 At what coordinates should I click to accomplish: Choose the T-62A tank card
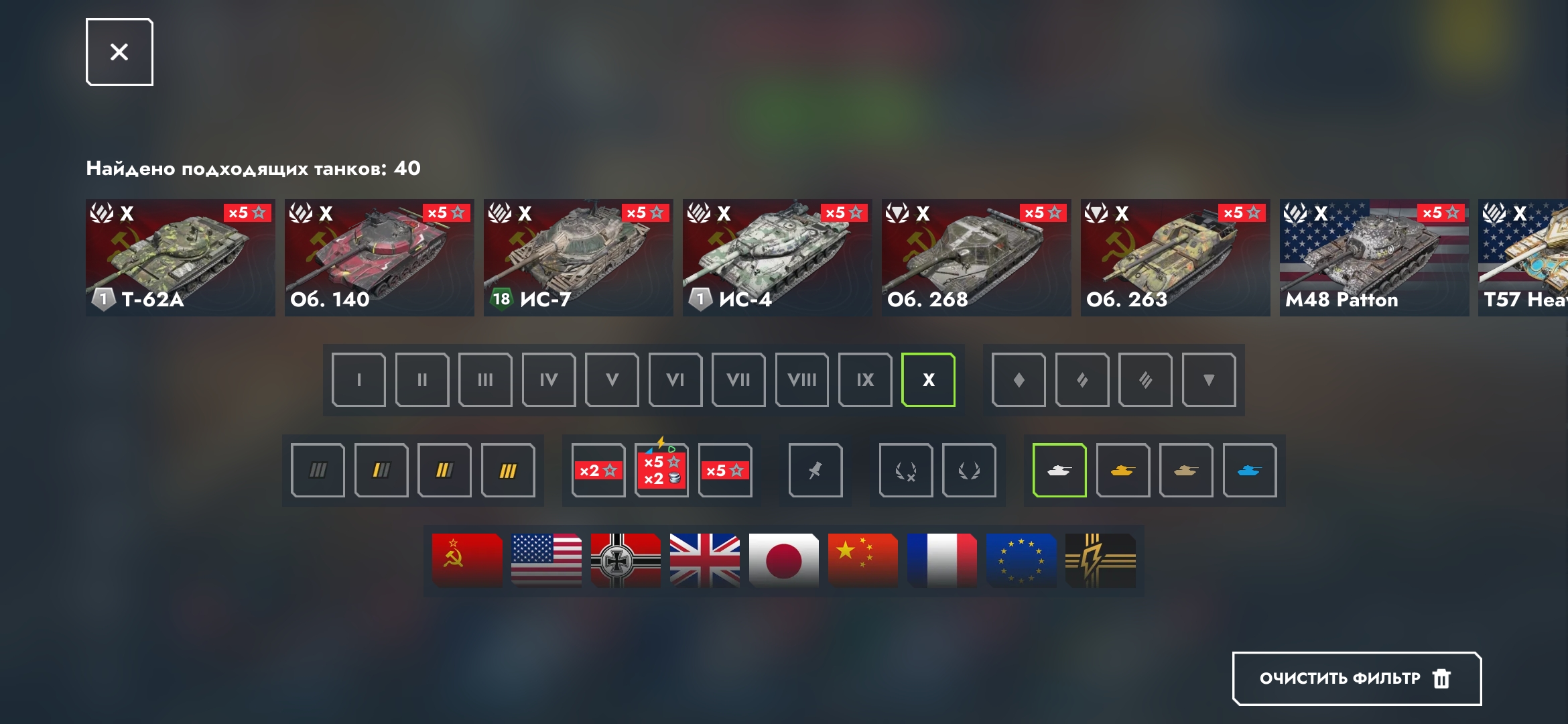180,257
